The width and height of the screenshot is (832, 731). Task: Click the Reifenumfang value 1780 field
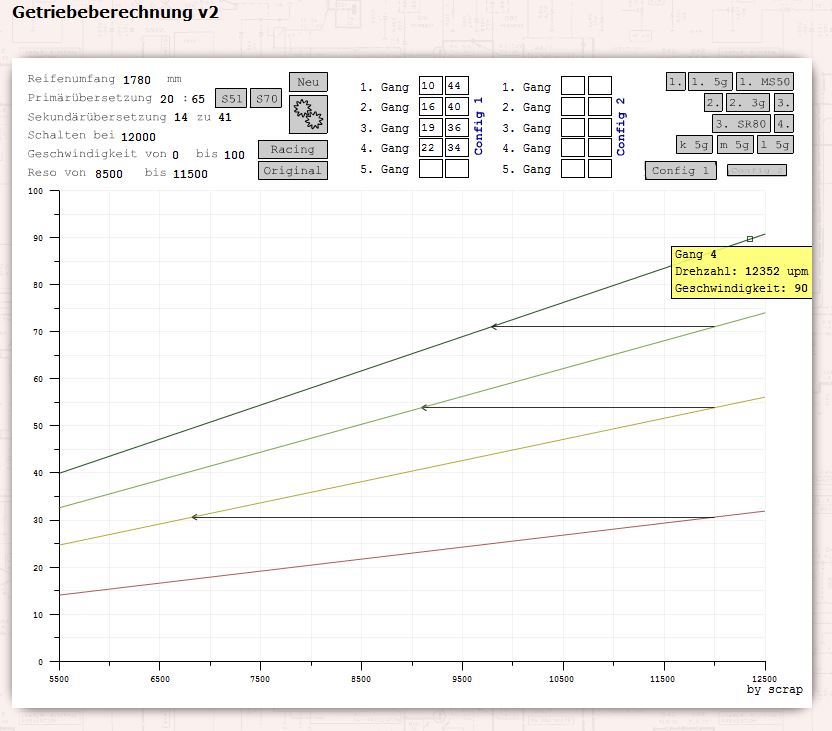(x=137, y=79)
